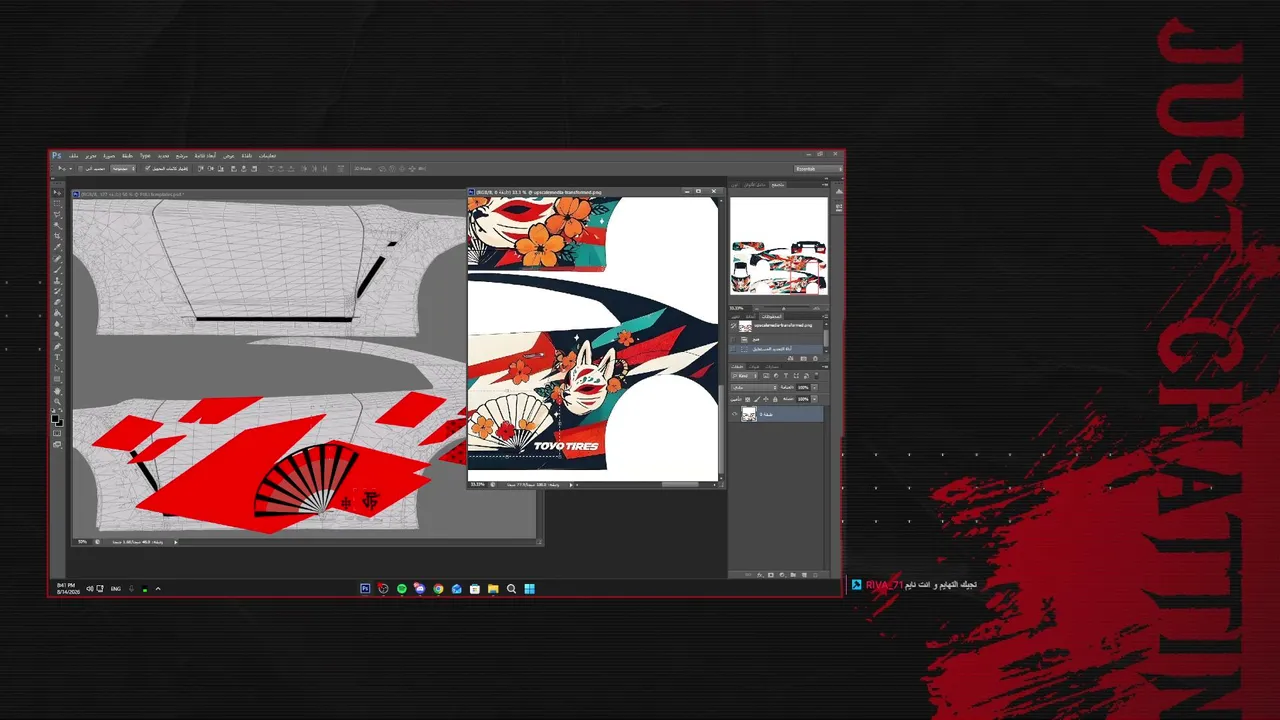Select the History Brush tool
This screenshot has width=1280, height=720.
(x=58, y=291)
